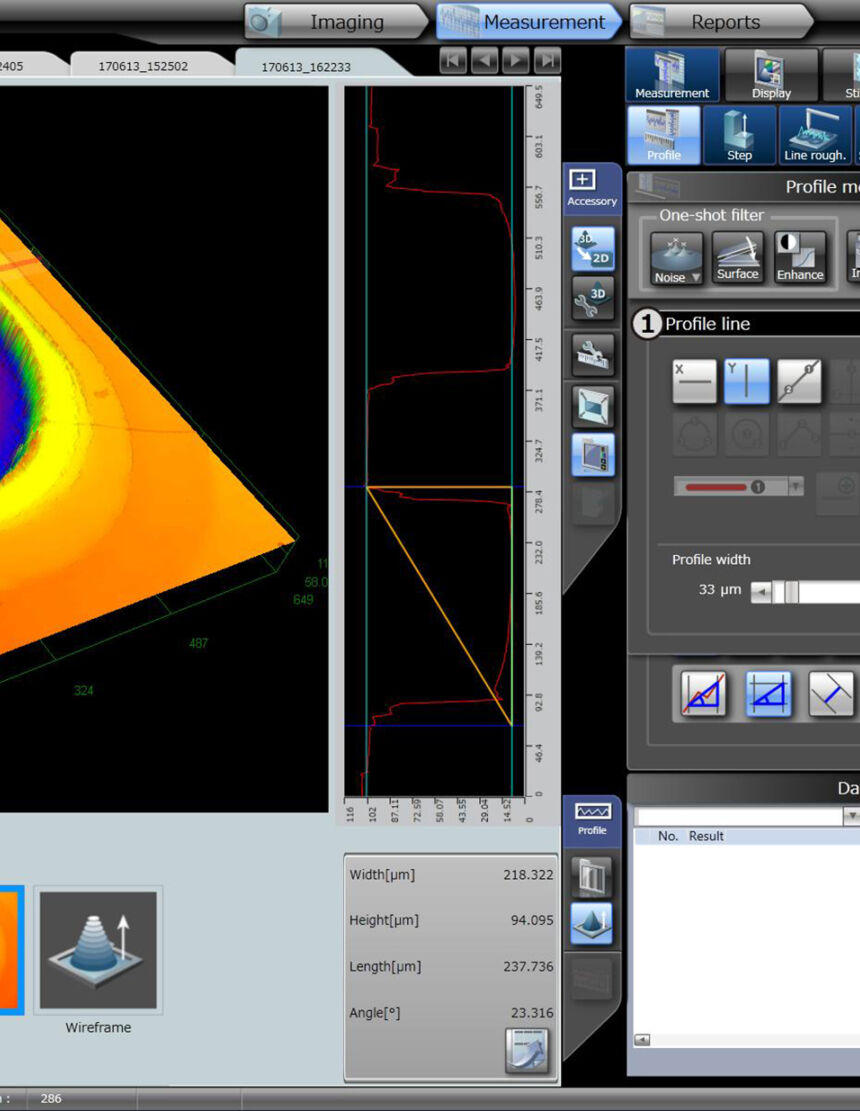This screenshot has width=860, height=1111.
Task: Click the Measurement panel button
Action: [672, 75]
